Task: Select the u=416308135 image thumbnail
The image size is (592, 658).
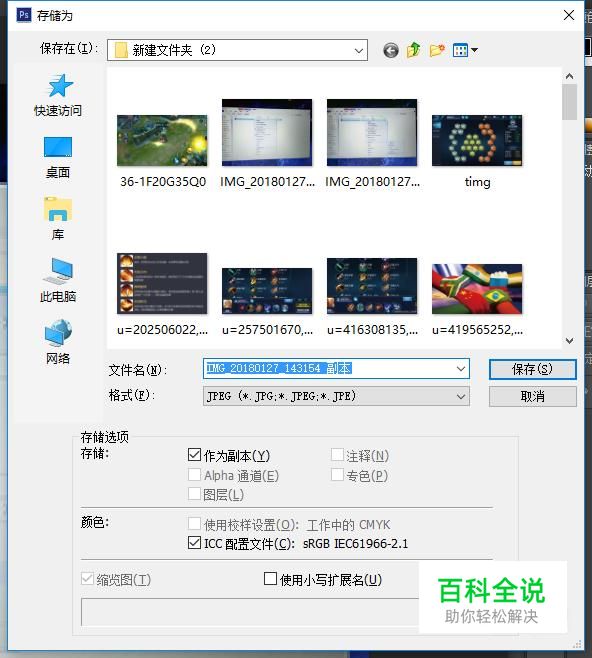Action: click(x=372, y=286)
